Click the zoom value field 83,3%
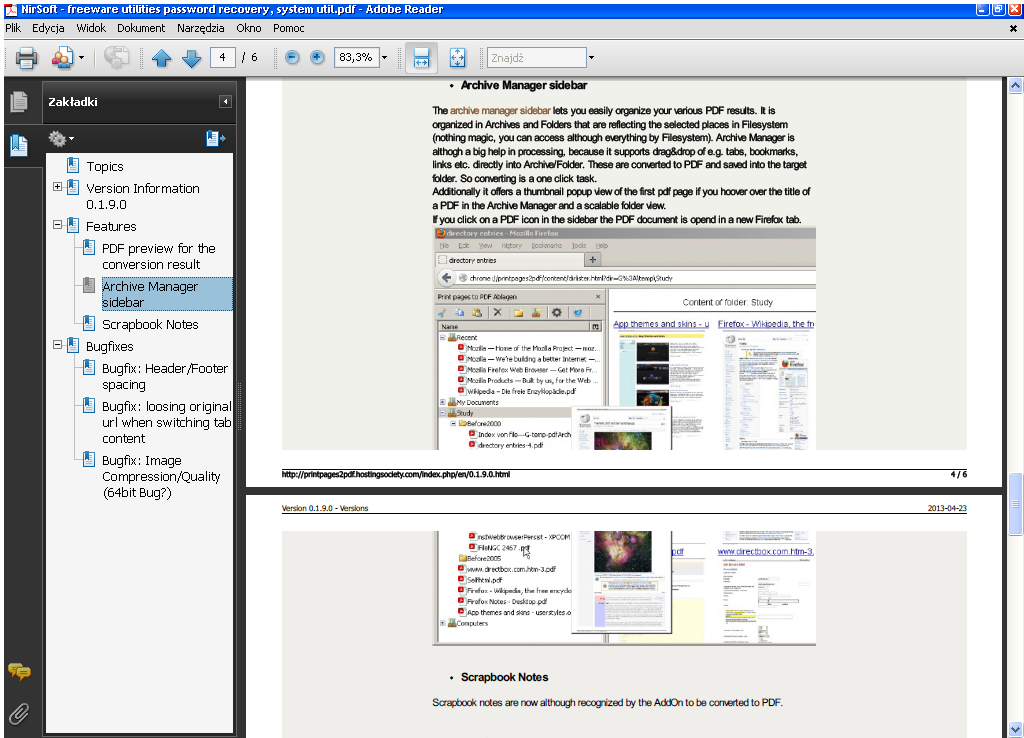 [357, 57]
